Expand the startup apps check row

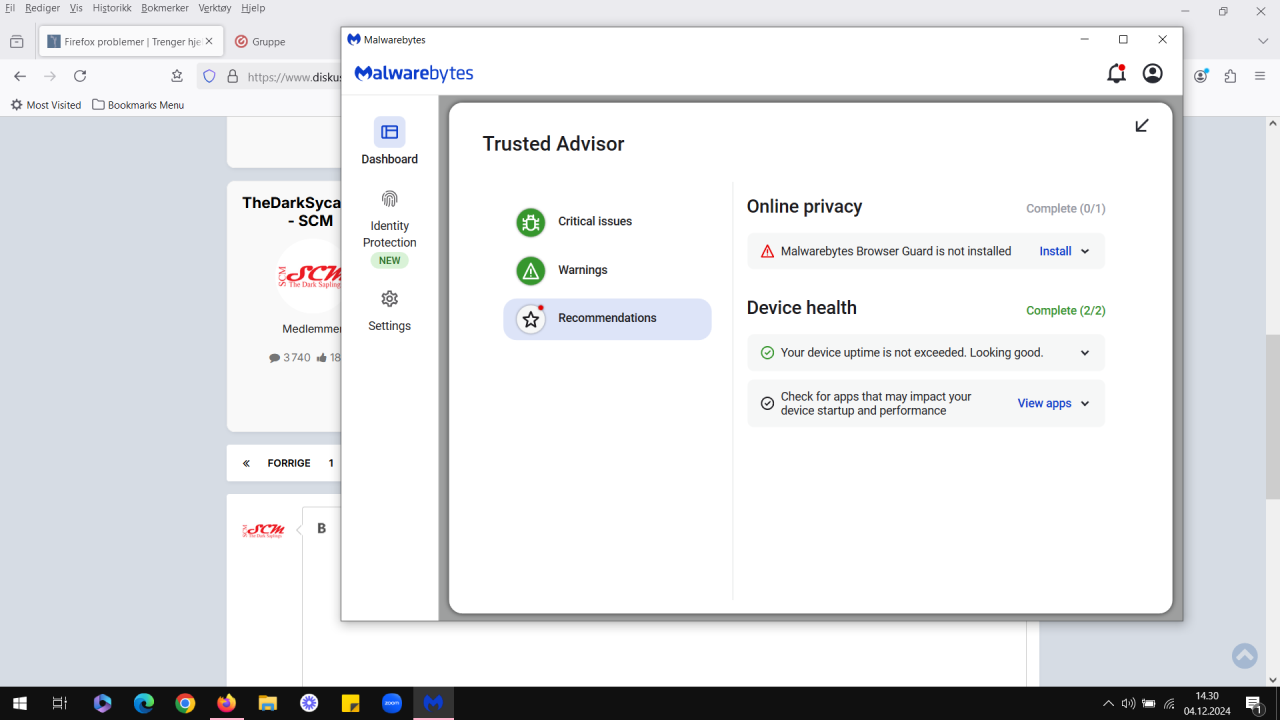click(x=1085, y=404)
